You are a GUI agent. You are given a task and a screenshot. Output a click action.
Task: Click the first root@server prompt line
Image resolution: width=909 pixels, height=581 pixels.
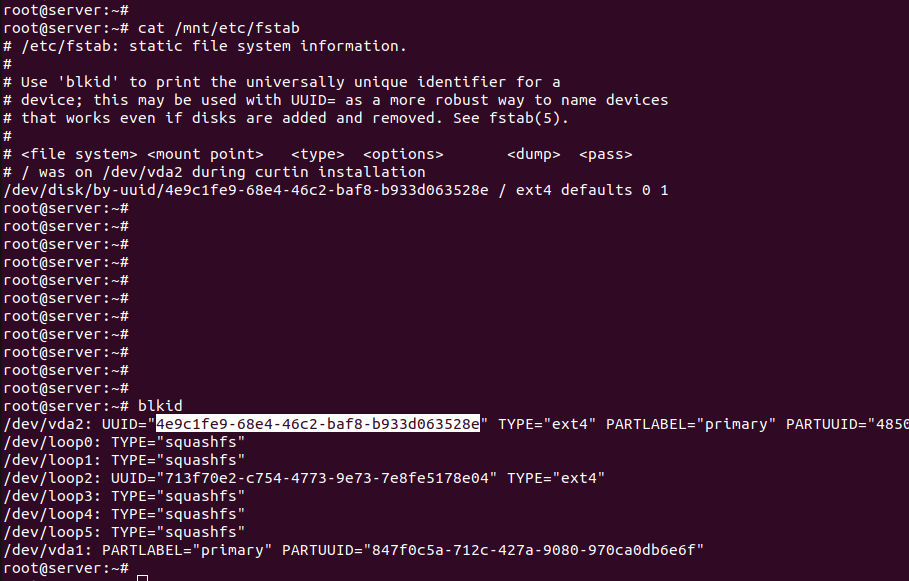coord(66,10)
